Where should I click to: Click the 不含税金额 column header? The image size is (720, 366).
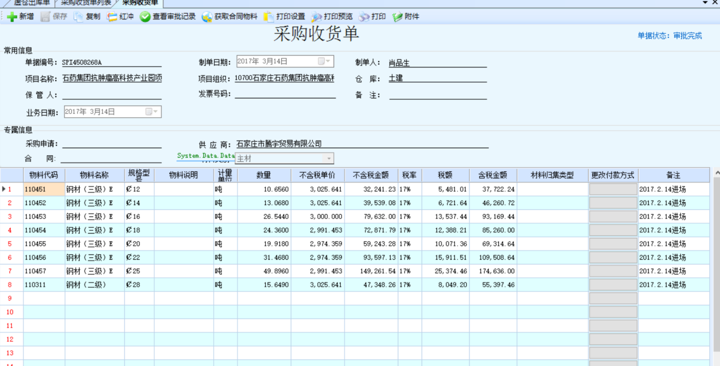tap(371, 175)
